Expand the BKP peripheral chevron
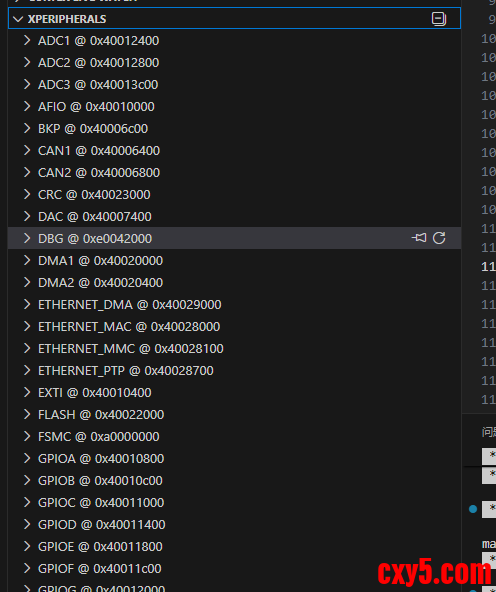496x592 pixels. pyautogui.click(x=27, y=128)
